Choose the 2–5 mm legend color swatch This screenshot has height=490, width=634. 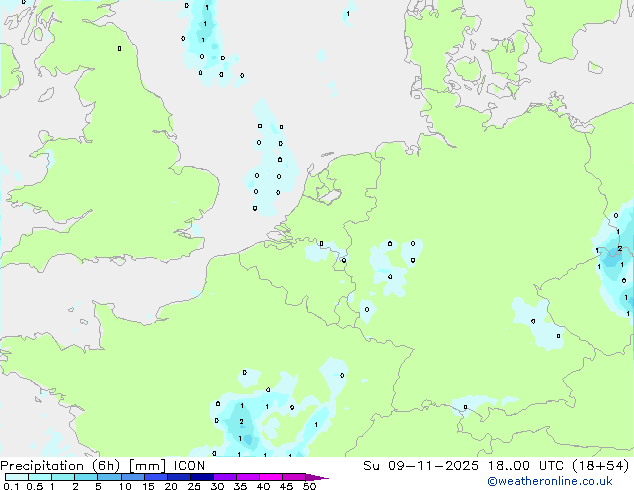click(86, 477)
